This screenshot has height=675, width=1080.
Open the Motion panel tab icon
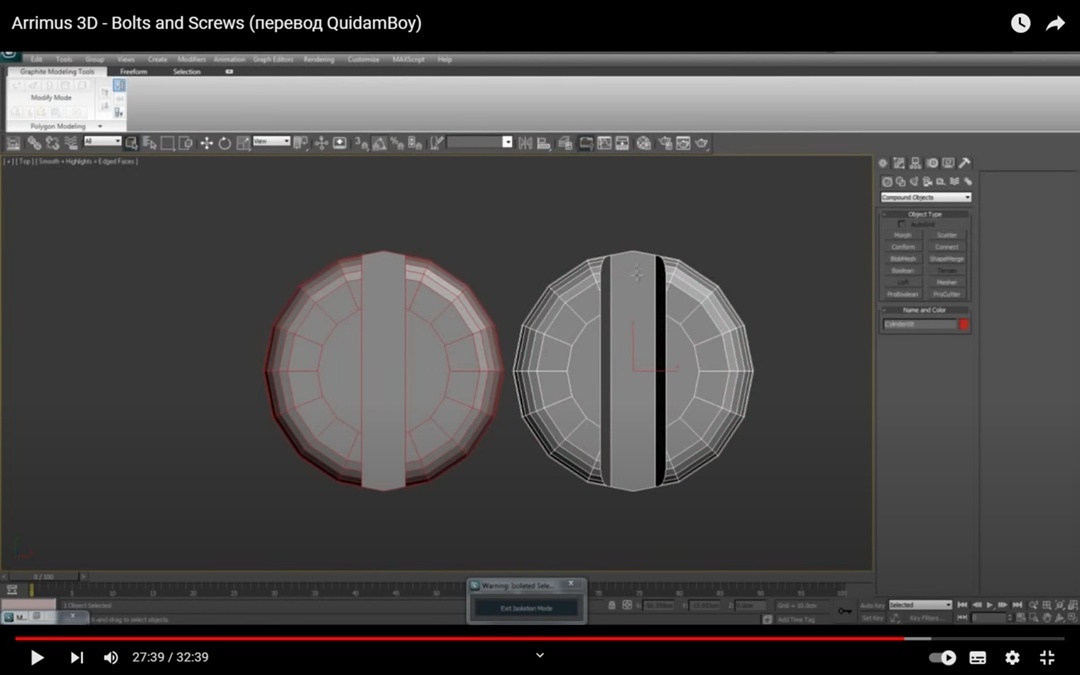point(932,163)
